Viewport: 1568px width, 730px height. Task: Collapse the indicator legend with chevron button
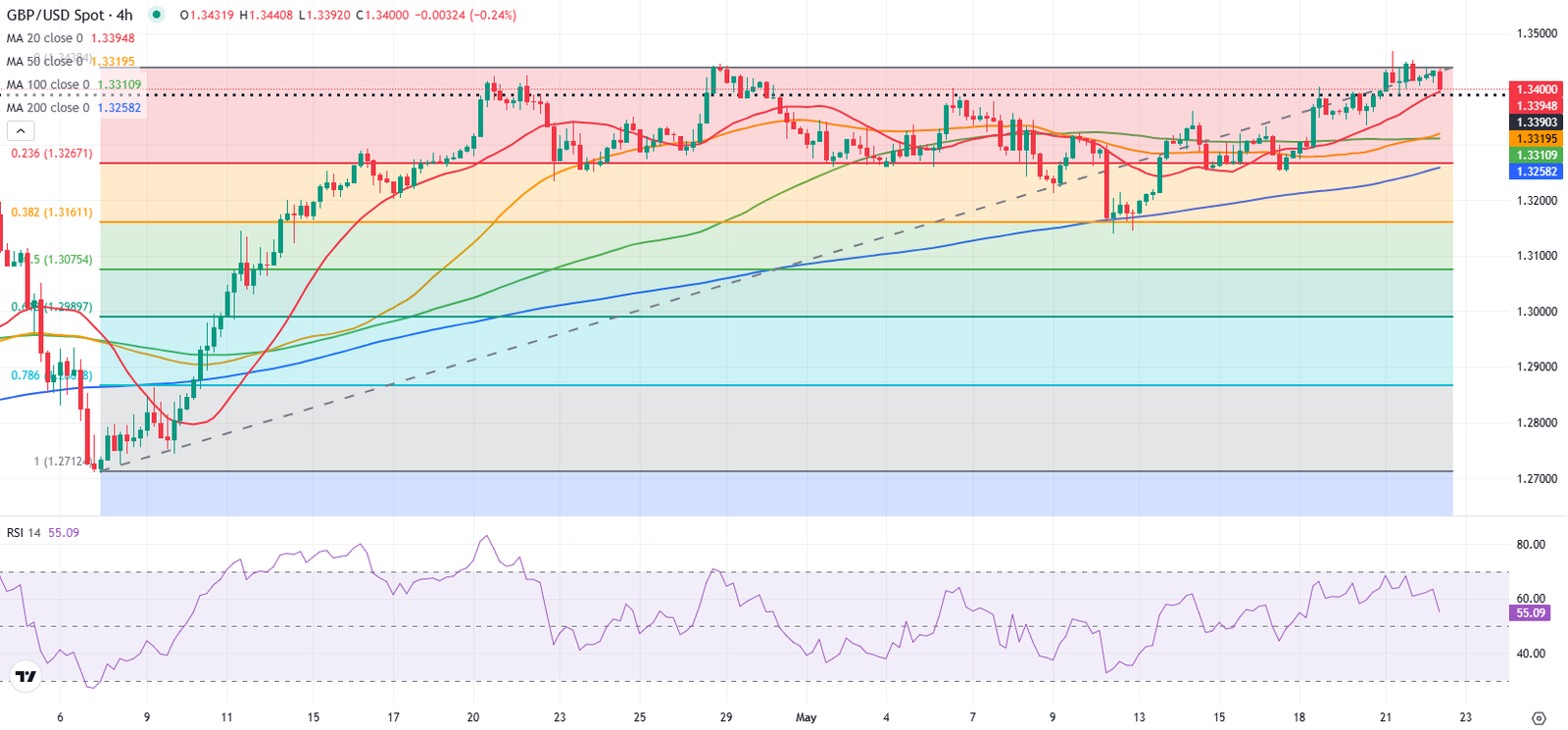pyautogui.click(x=21, y=131)
